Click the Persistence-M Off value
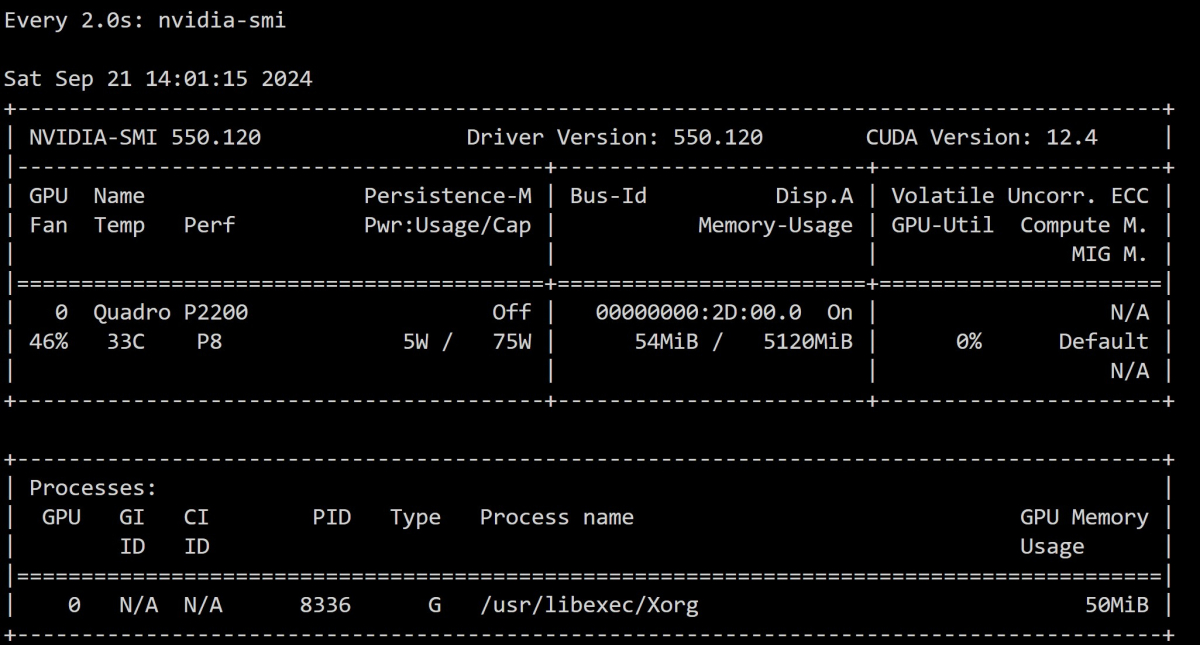The height and width of the screenshot is (645, 1200). pyautogui.click(x=512, y=313)
